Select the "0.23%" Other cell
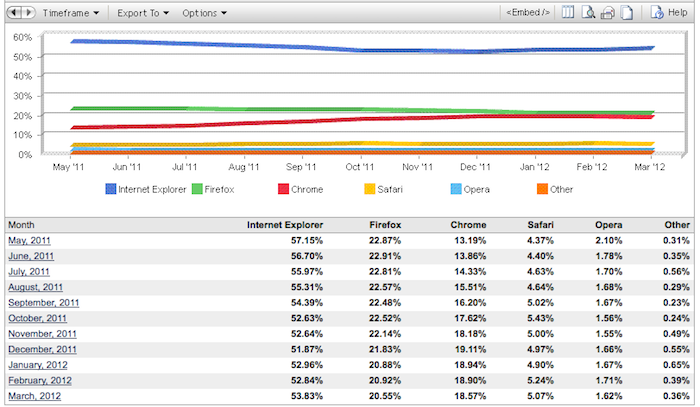 pos(676,303)
